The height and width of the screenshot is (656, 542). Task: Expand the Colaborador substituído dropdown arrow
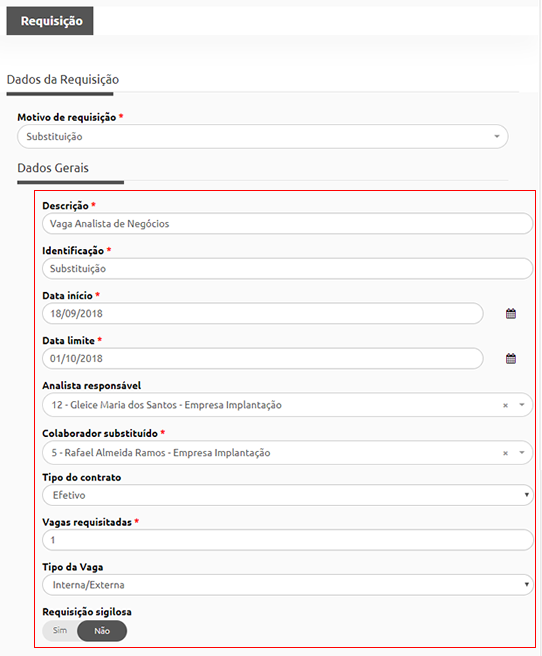pos(522,452)
